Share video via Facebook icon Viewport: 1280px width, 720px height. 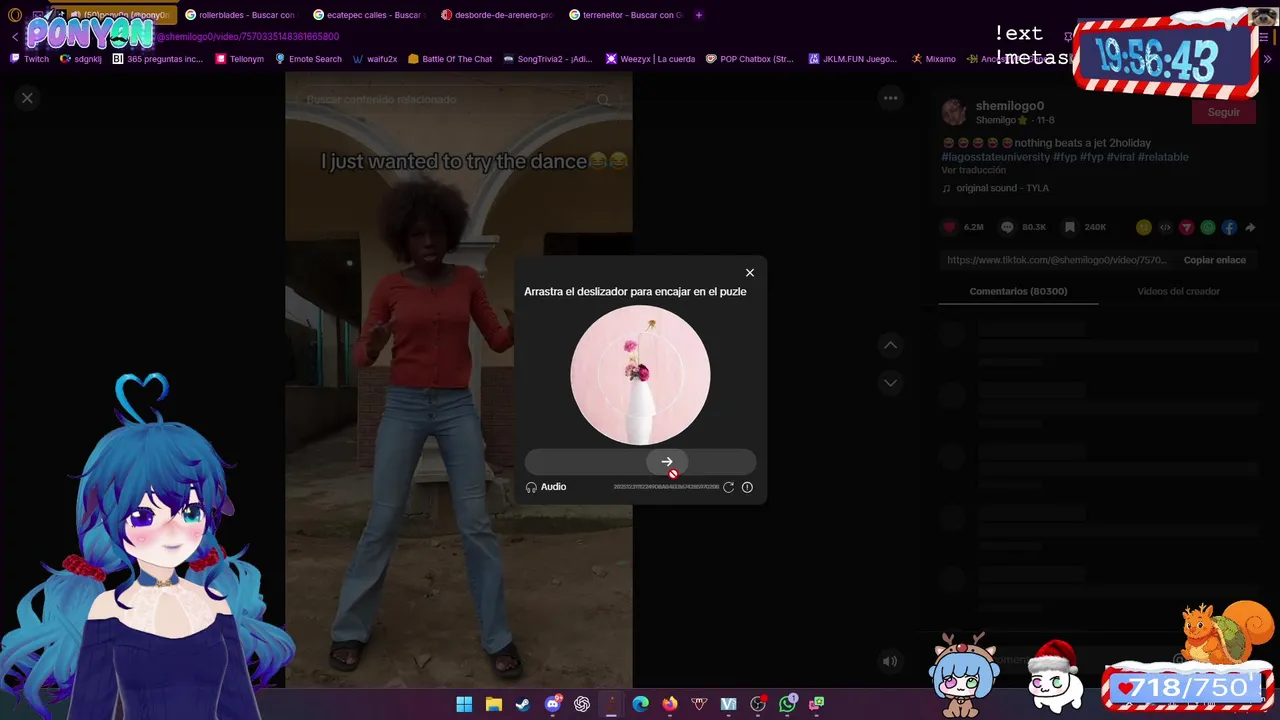(1228, 227)
